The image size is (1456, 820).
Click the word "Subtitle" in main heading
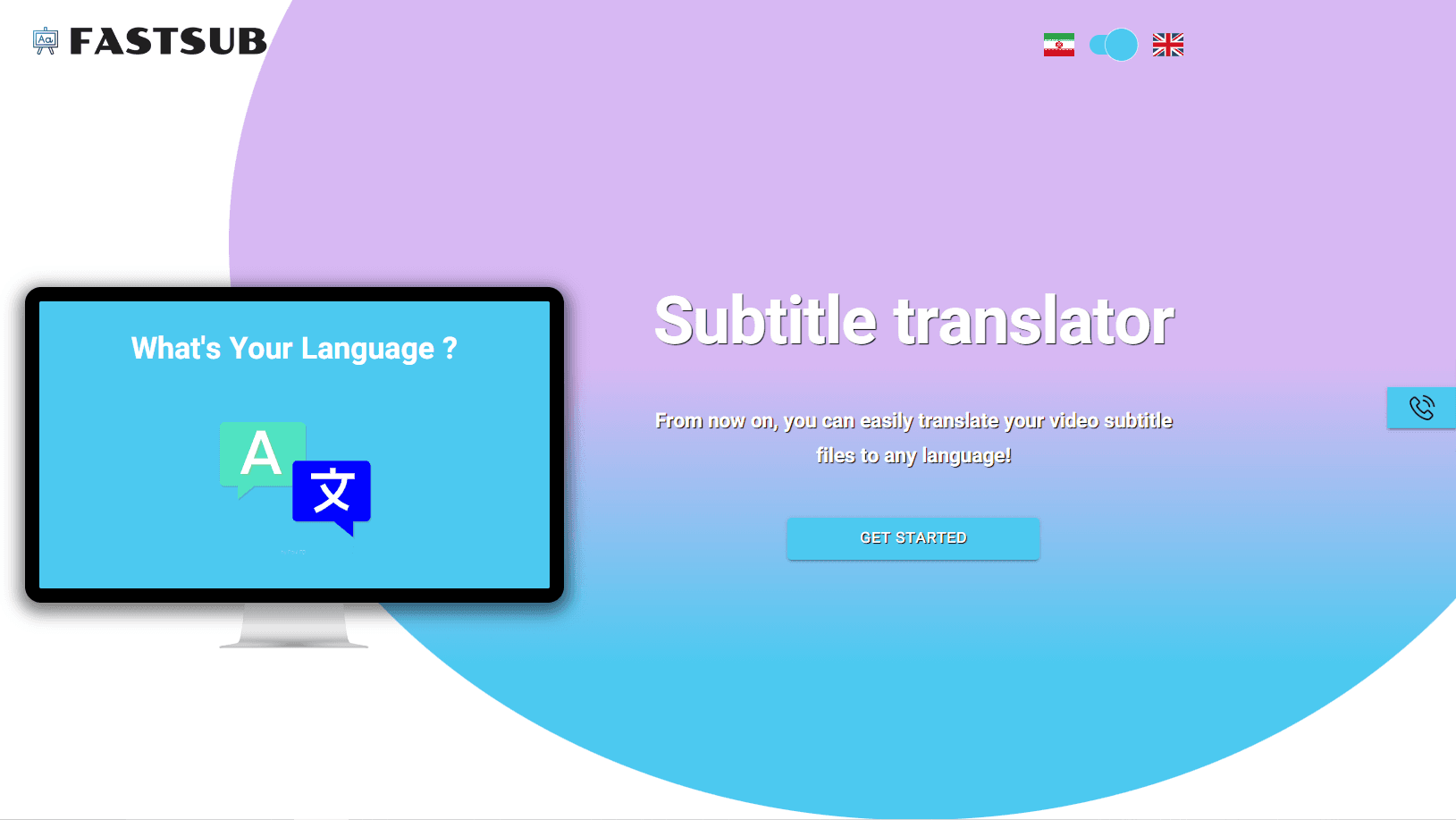pyautogui.click(x=765, y=321)
